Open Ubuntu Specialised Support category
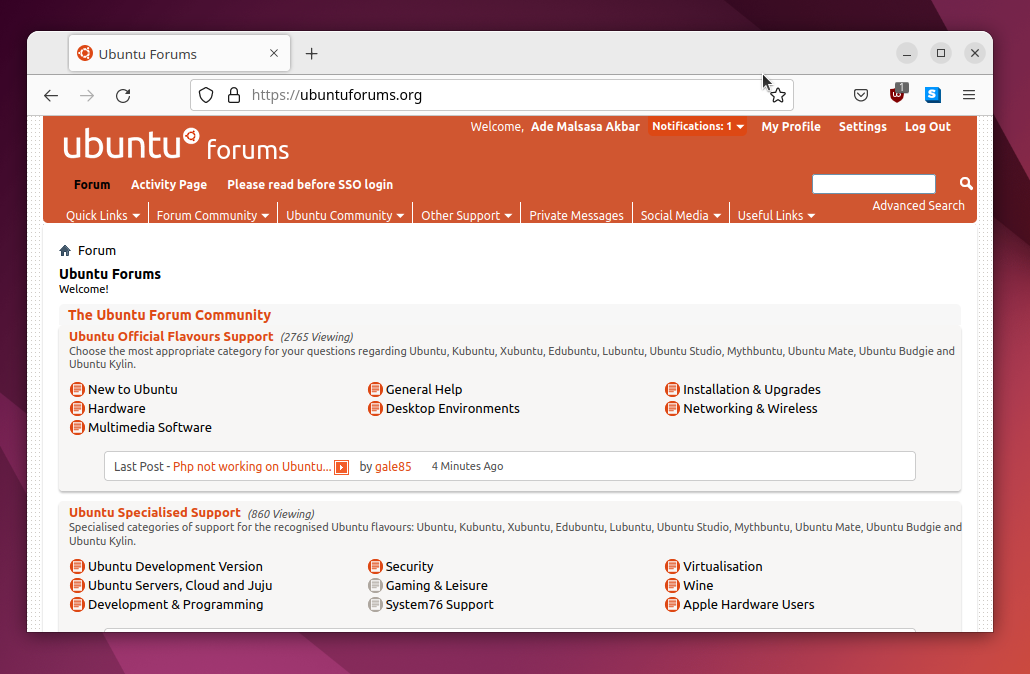The image size is (1030, 674). click(154, 512)
